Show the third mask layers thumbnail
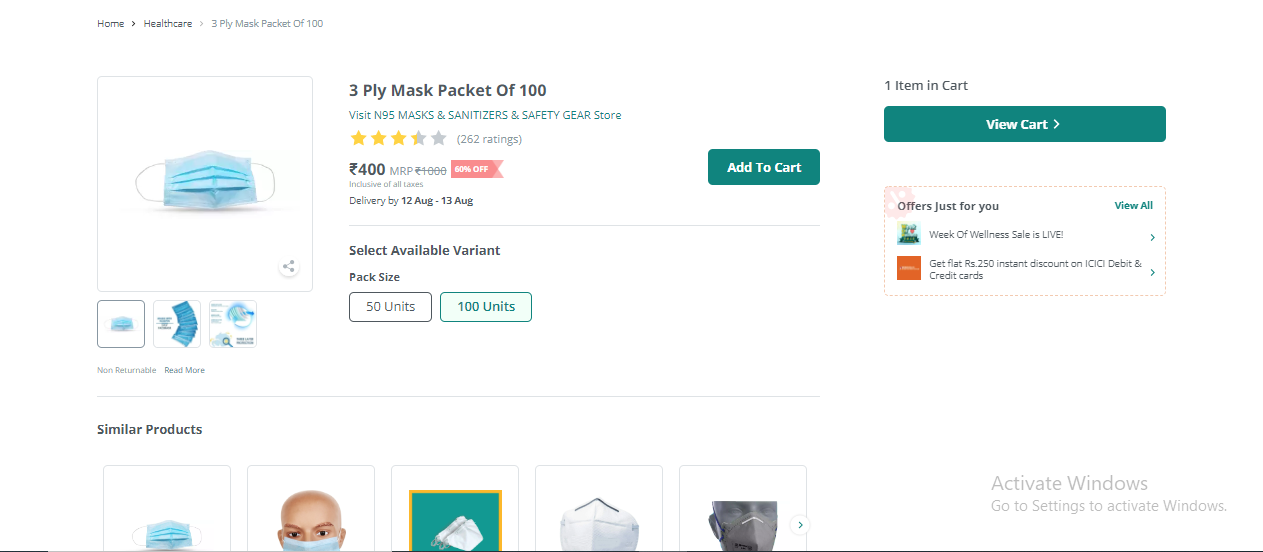1263x552 pixels. pyautogui.click(x=233, y=324)
